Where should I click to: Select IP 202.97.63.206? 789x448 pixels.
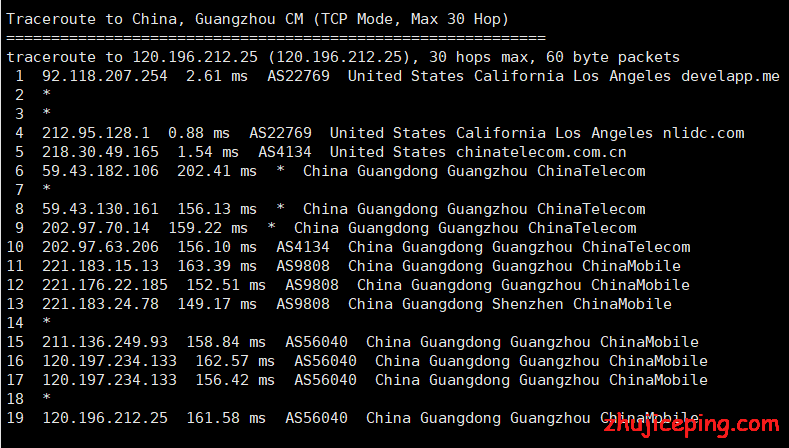click(100, 247)
